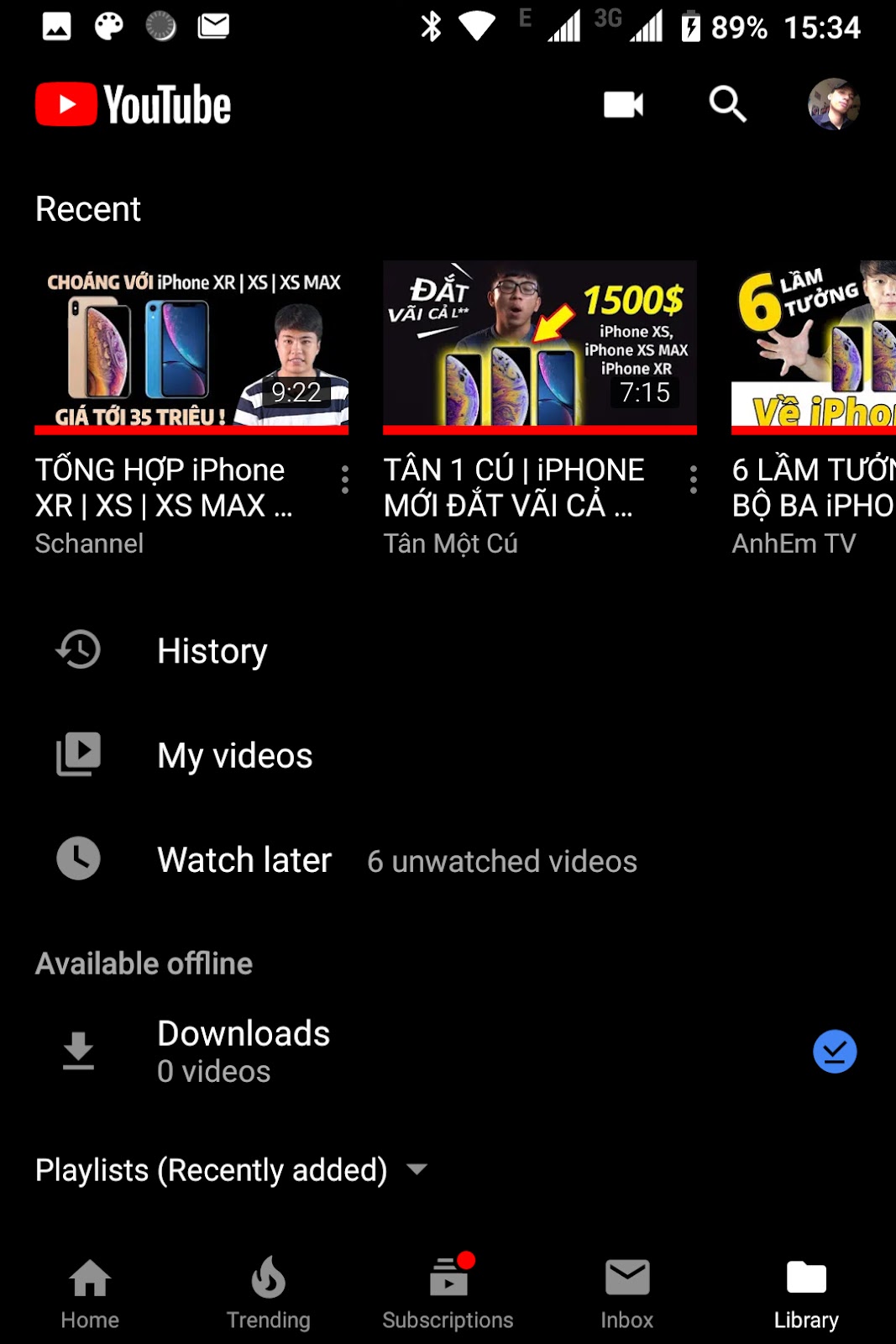Image resolution: width=896 pixels, height=1344 pixels.
Task: Open the gallery notification icon in status bar
Action: coord(56,26)
